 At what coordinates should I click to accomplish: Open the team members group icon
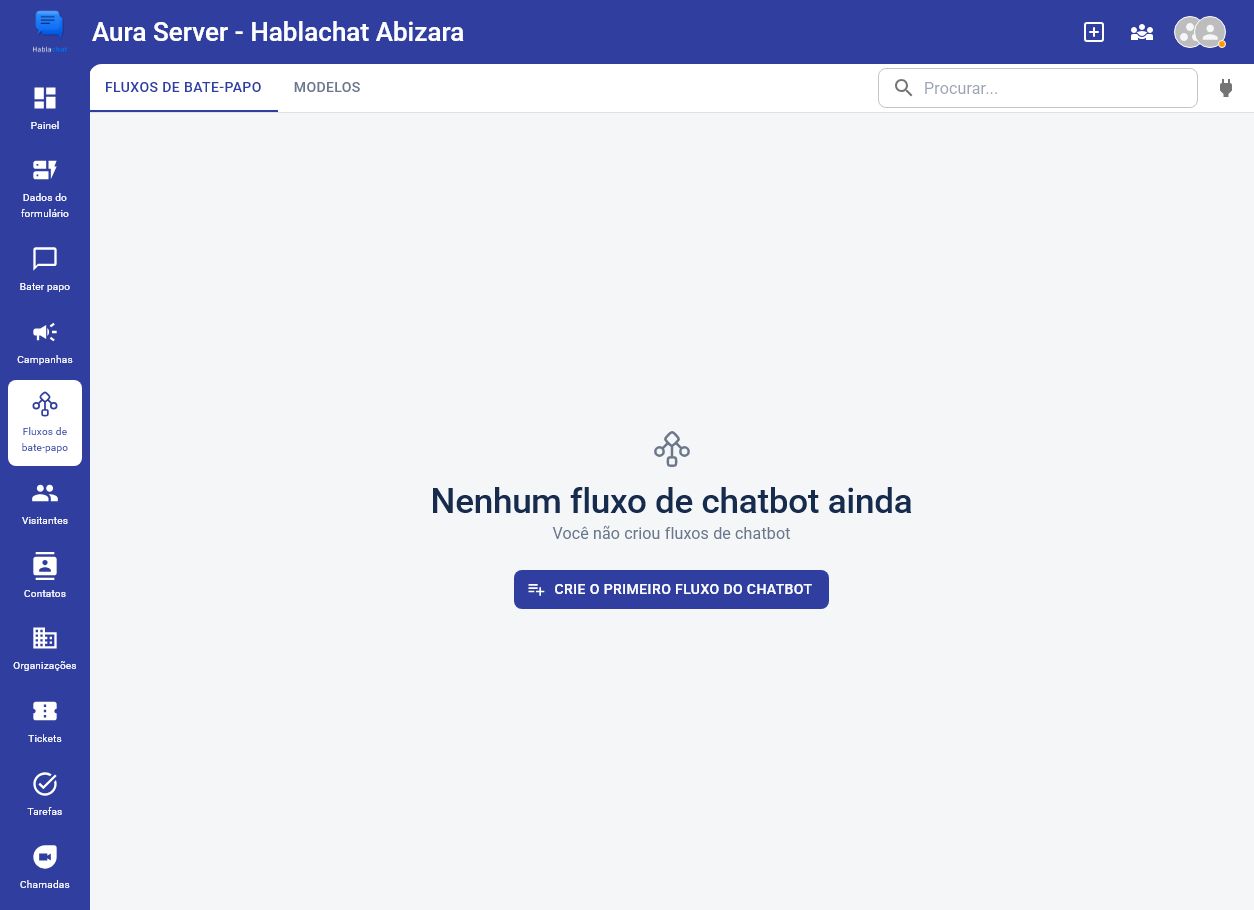[x=1142, y=32]
